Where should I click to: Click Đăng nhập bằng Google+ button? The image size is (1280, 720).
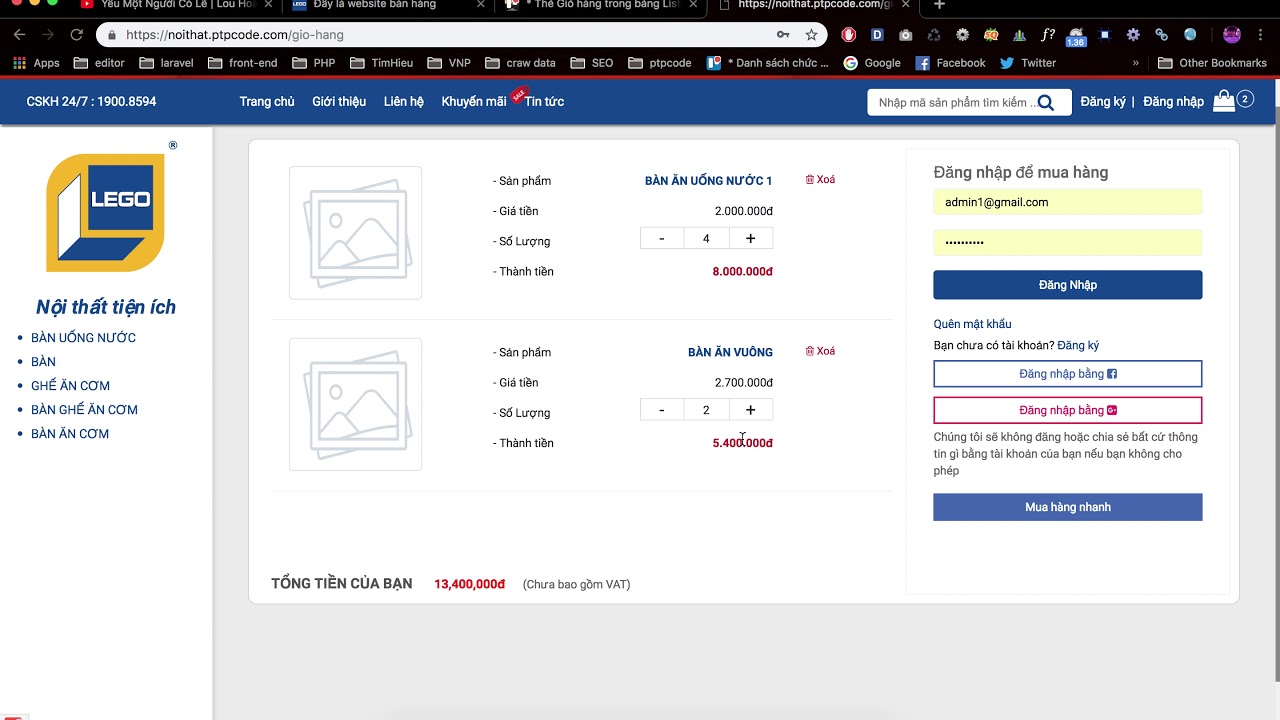[x=1068, y=410]
